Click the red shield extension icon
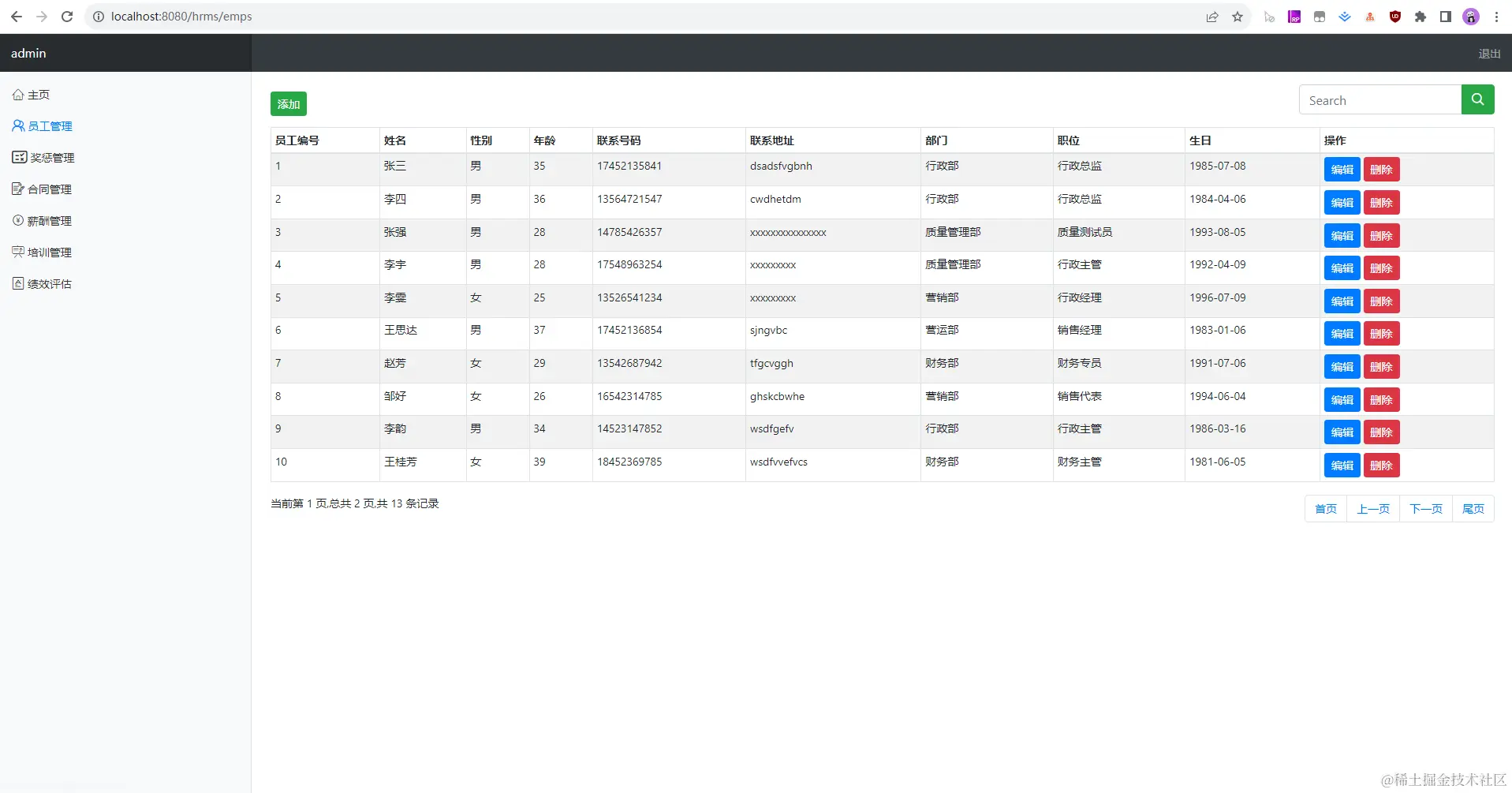Viewport: 1512px width, 793px height. point(1395,17)
